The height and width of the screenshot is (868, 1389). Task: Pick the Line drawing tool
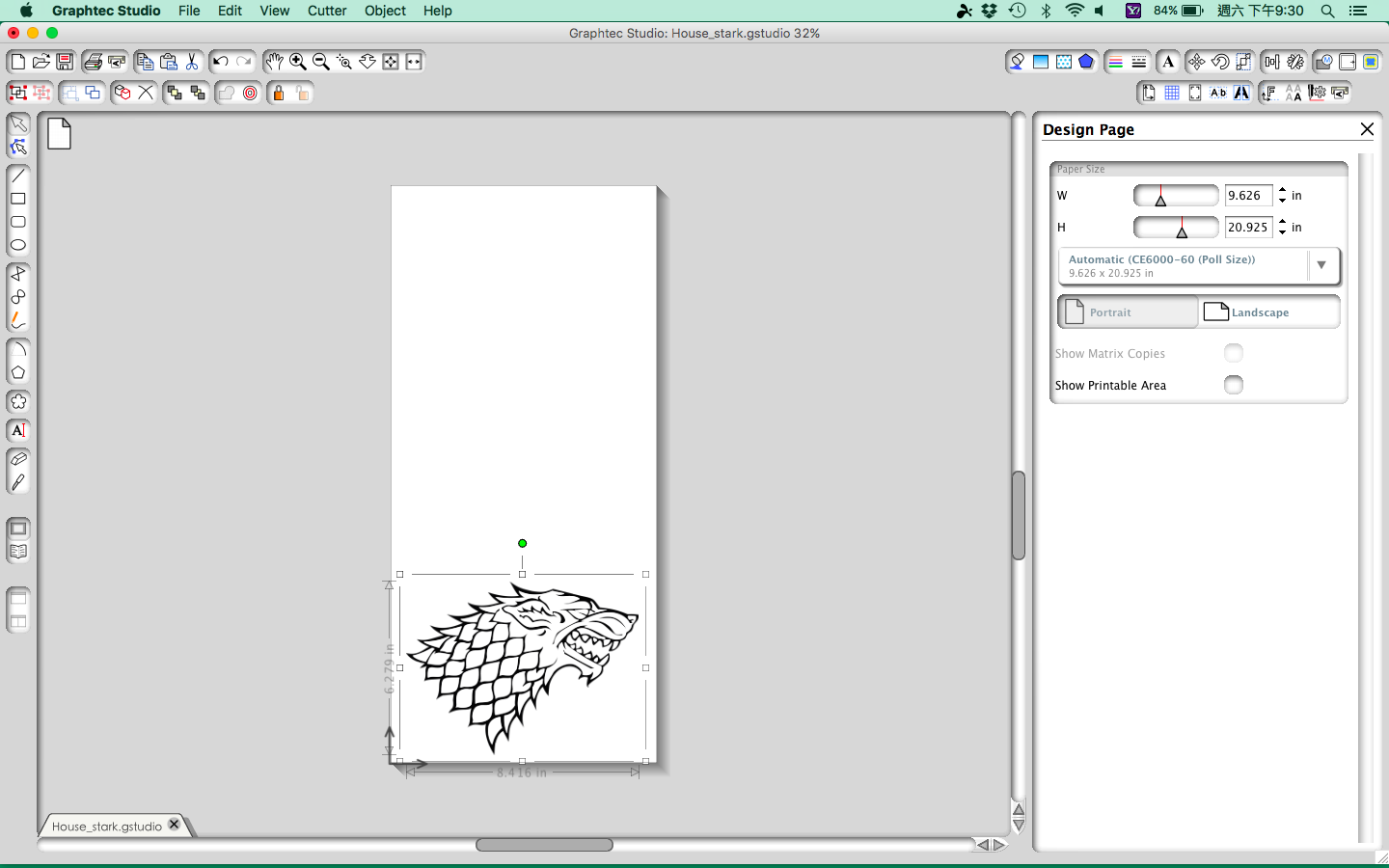18,176
